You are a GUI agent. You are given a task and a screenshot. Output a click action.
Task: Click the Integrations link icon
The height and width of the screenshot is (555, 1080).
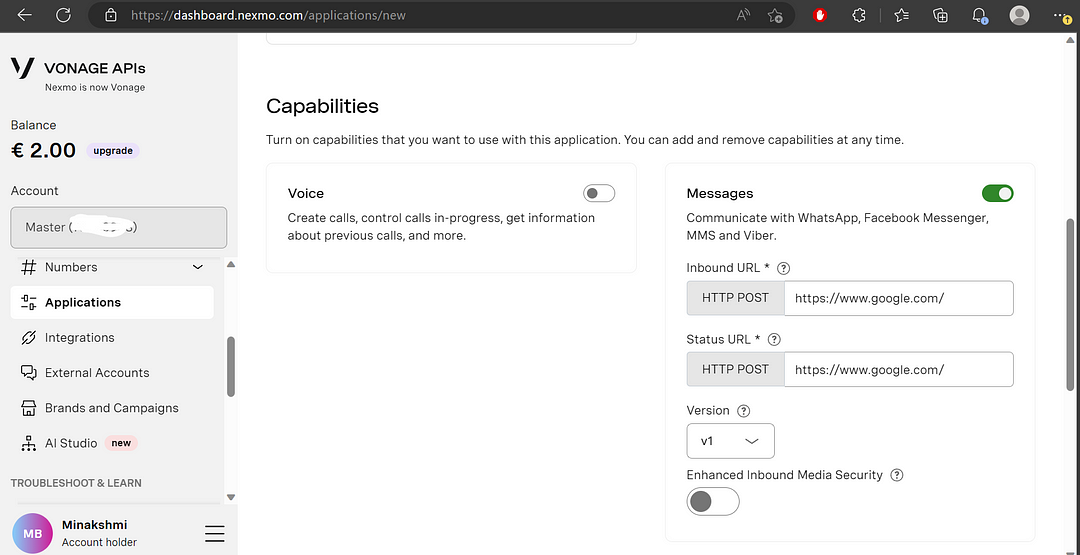tap(28, 337)
